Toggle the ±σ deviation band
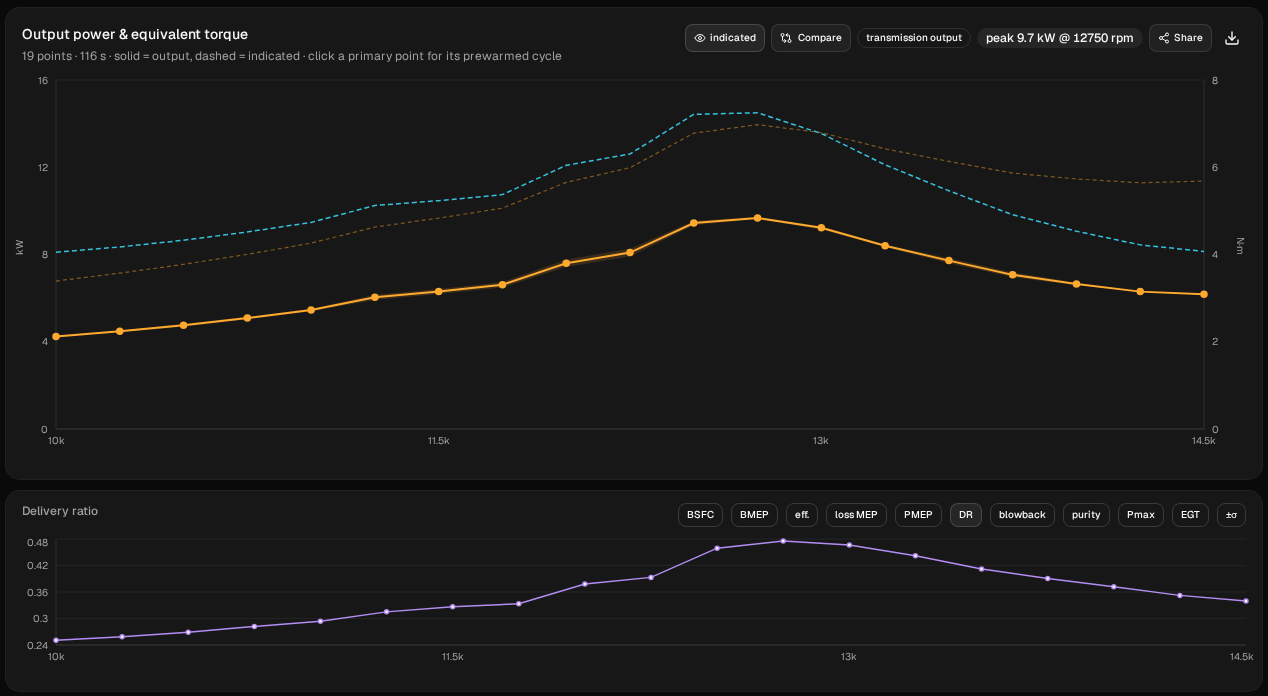The width and height of the screenshot is (1268, 696). pyautogui.click(x=1231, y=515)
